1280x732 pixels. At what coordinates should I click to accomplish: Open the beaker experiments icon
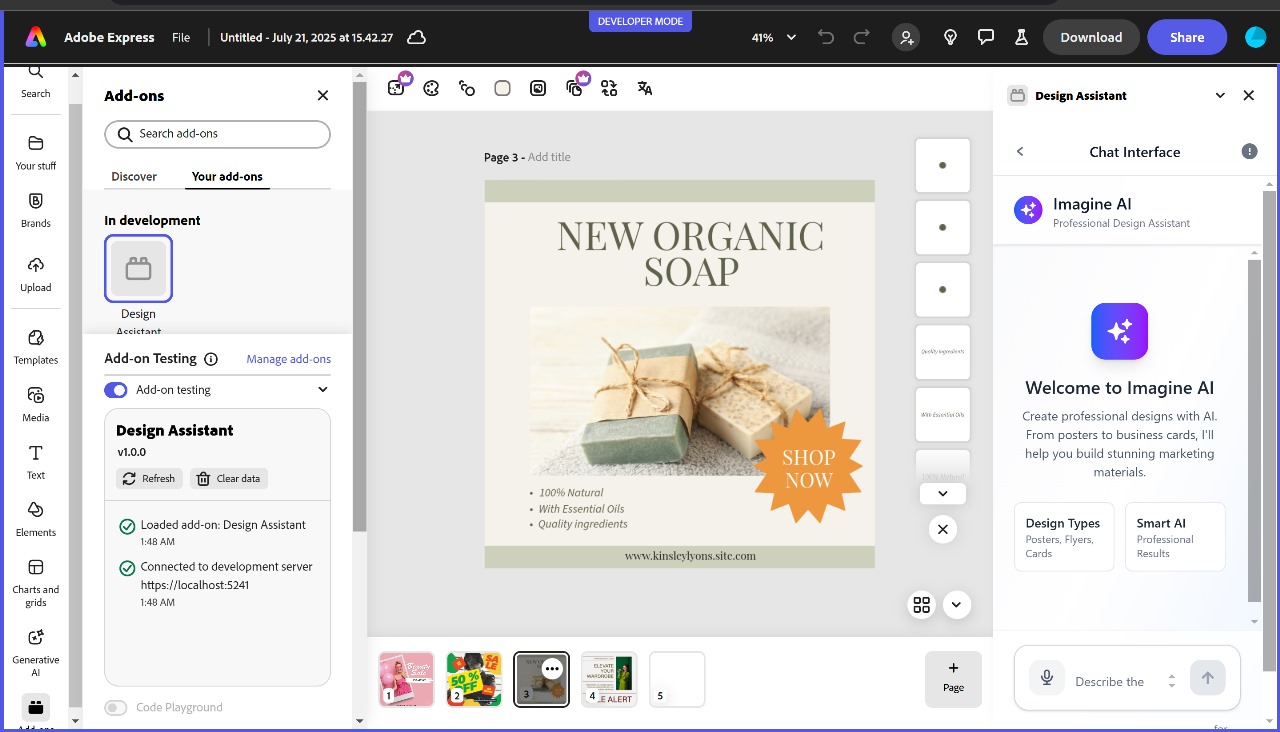(1021, 37)
